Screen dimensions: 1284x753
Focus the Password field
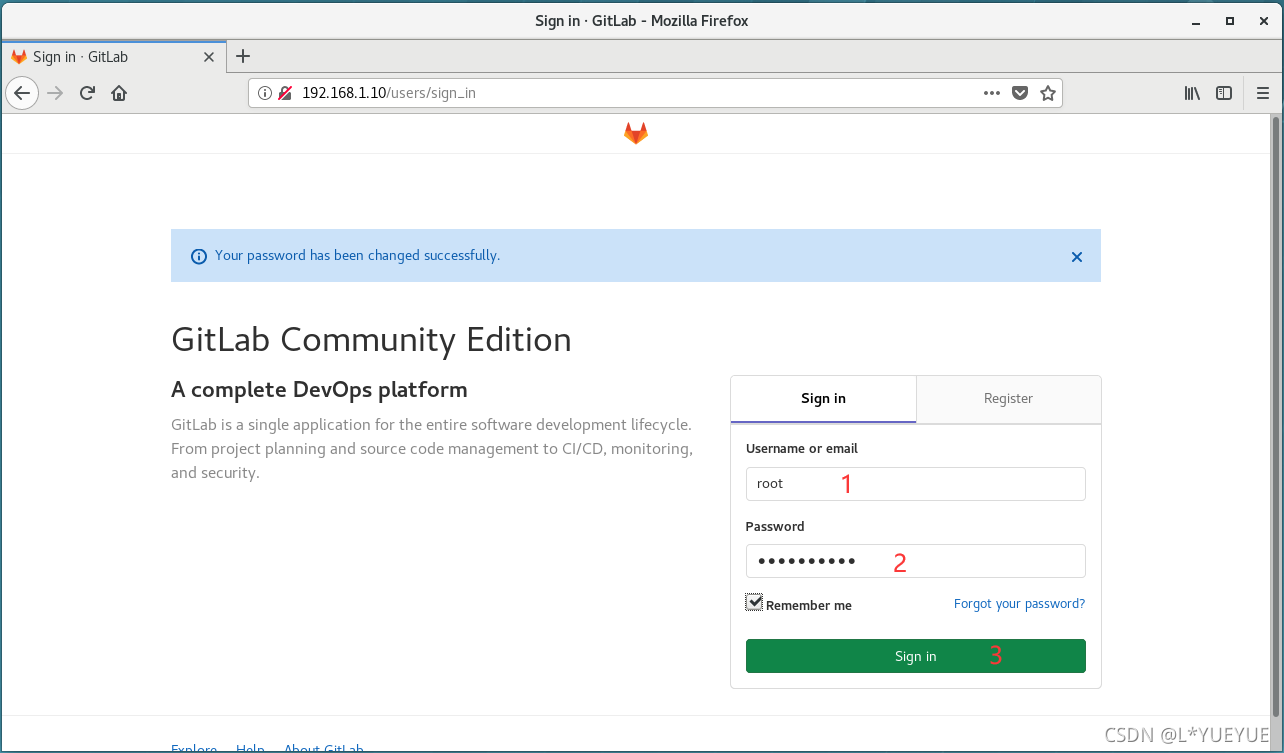coord(915,561)
